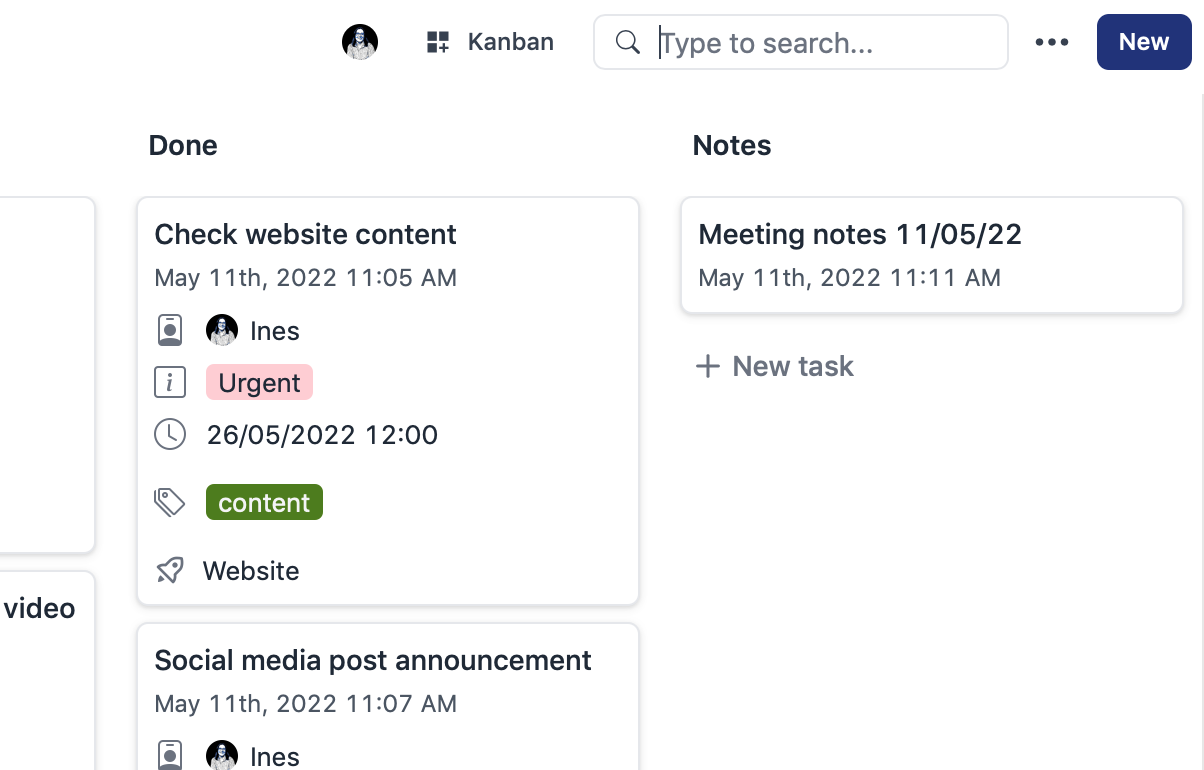Open the Check website content card
This screenshot has width=1204, height=770.
click(x=306, y=235)
